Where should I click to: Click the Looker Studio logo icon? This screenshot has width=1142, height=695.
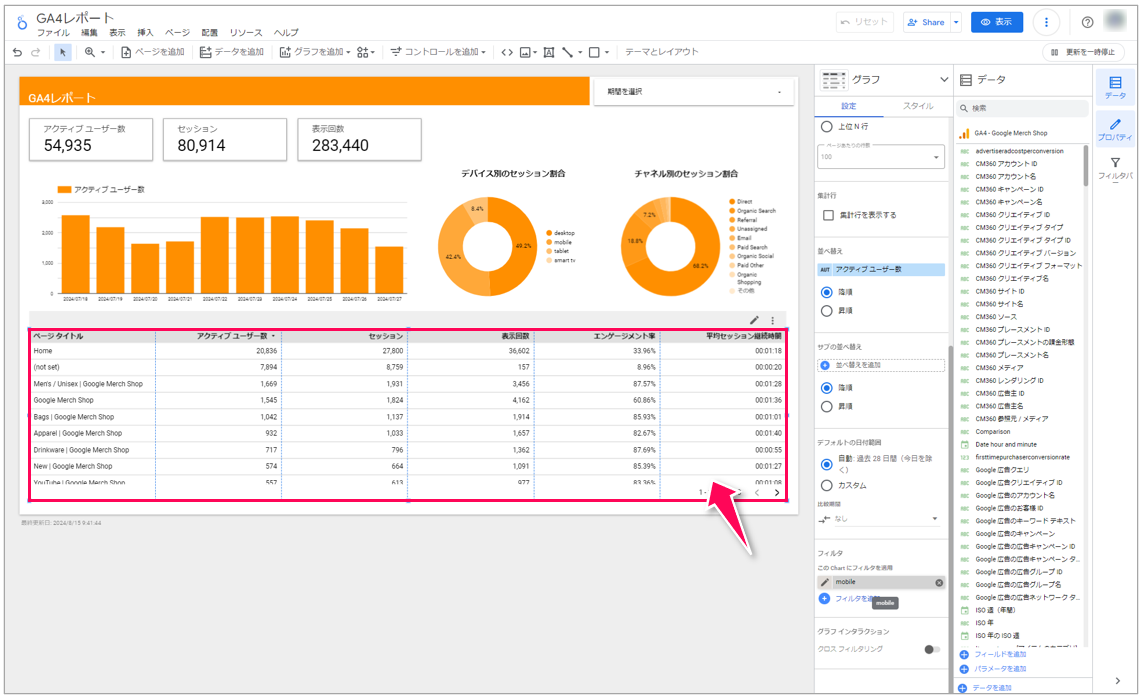22,23
